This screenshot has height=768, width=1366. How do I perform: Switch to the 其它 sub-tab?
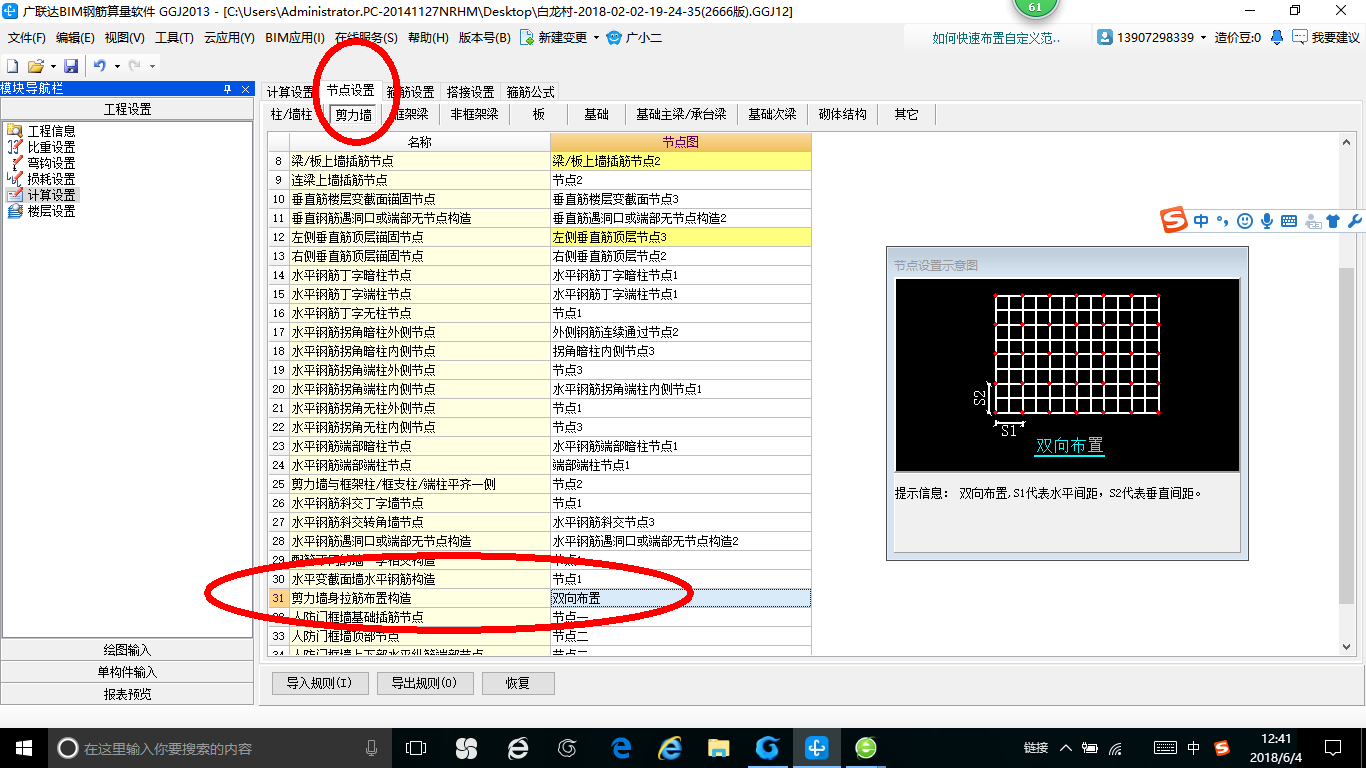907,114
